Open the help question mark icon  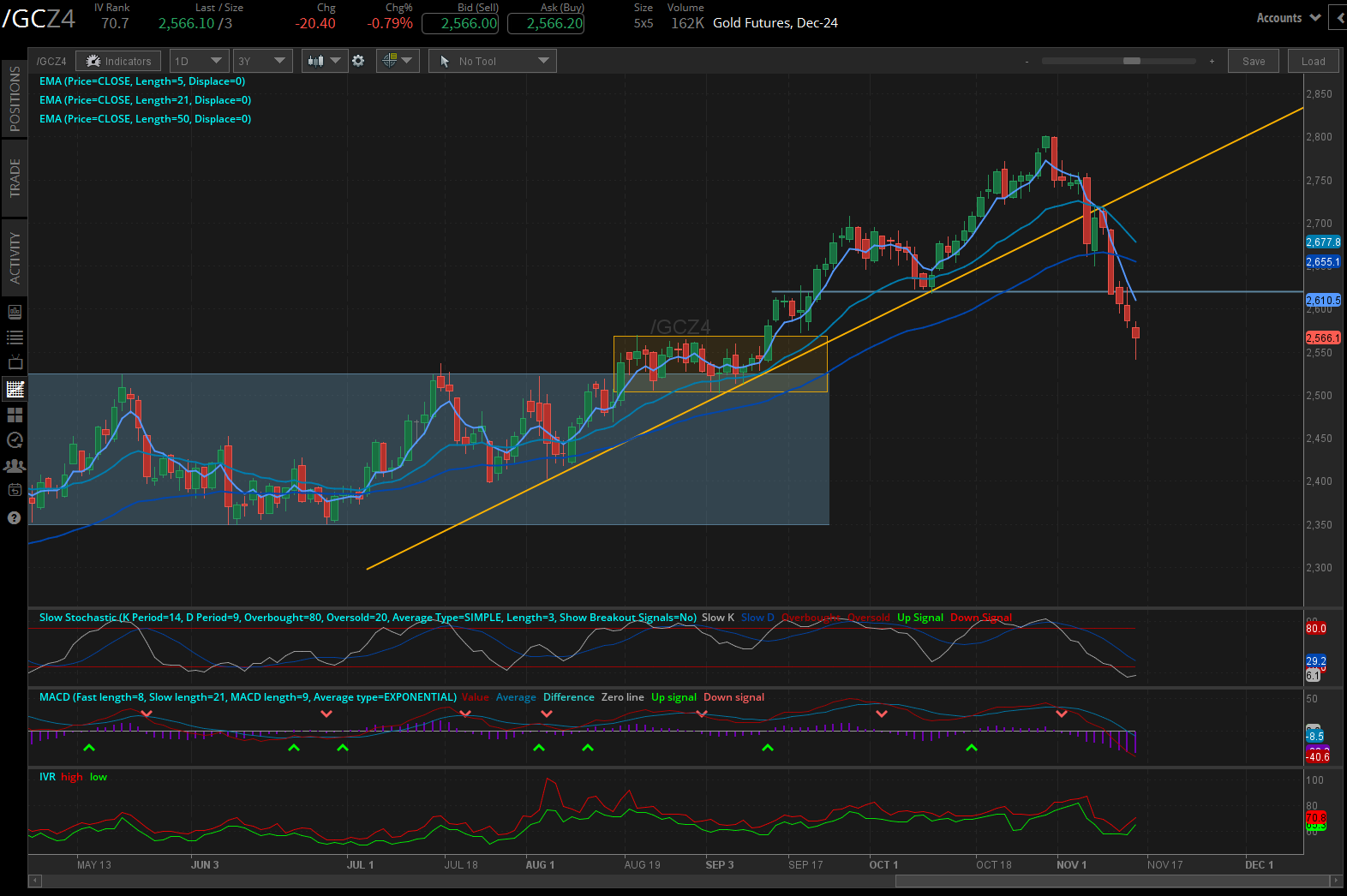pyautogui.click(x=14, y=517)
